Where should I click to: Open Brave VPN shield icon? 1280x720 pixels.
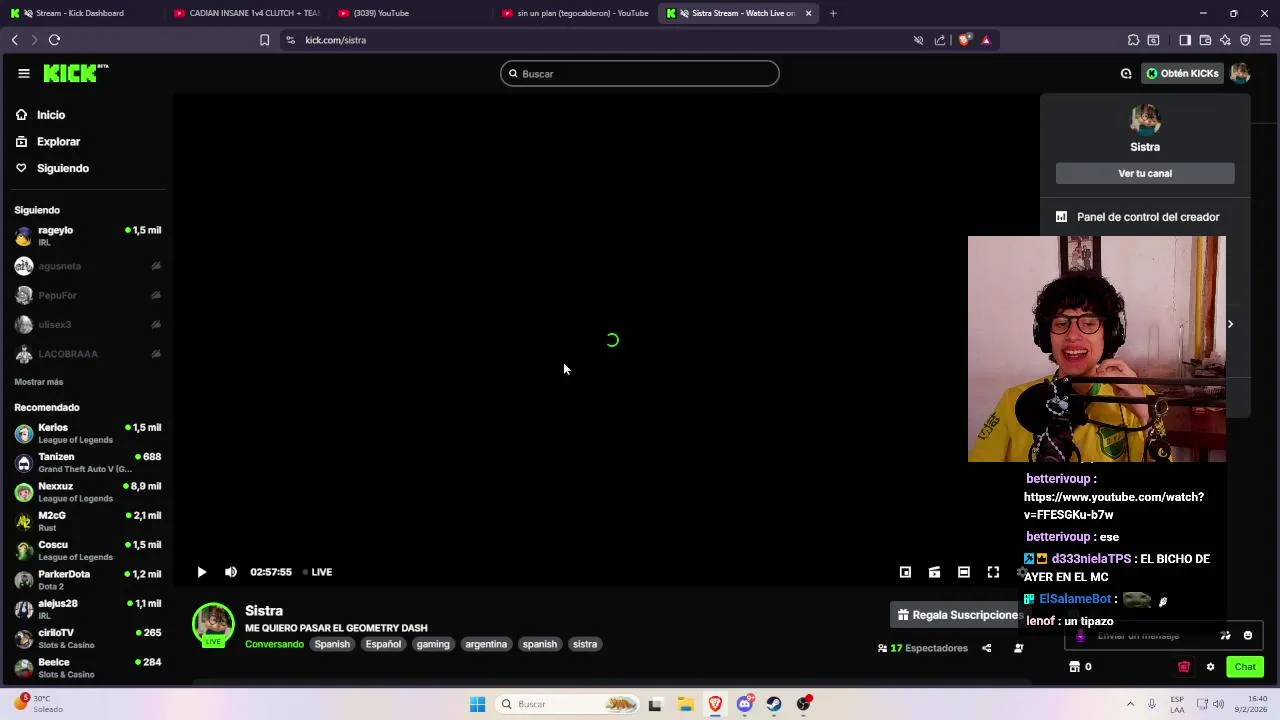1245,40
